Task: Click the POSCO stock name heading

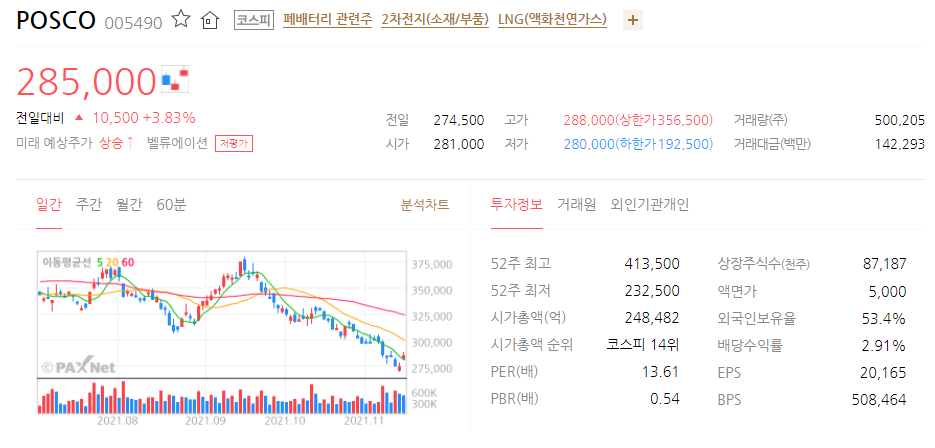Action: click(56, 21)
